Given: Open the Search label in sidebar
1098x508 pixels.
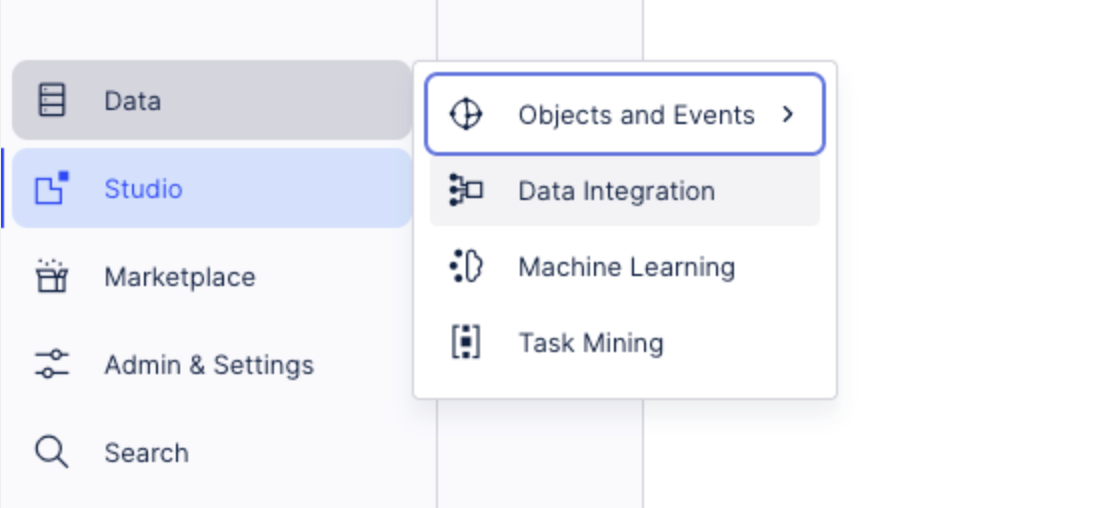Looking at the screenshot, I should click(x=146, y=453).
